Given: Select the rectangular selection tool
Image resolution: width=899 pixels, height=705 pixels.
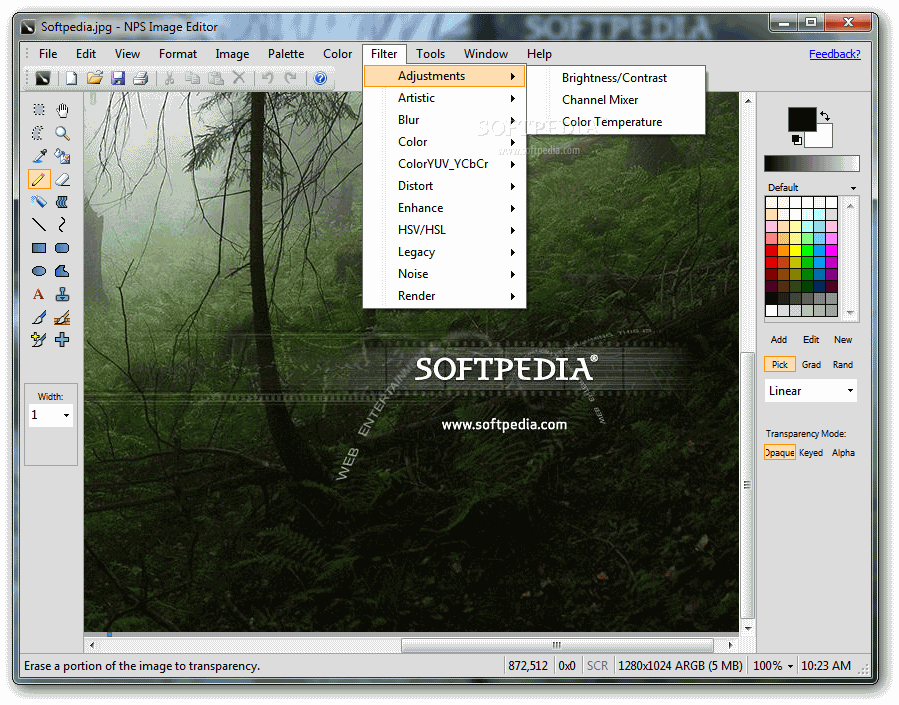Looking at the screenshot, I should (x=38, y=109).
